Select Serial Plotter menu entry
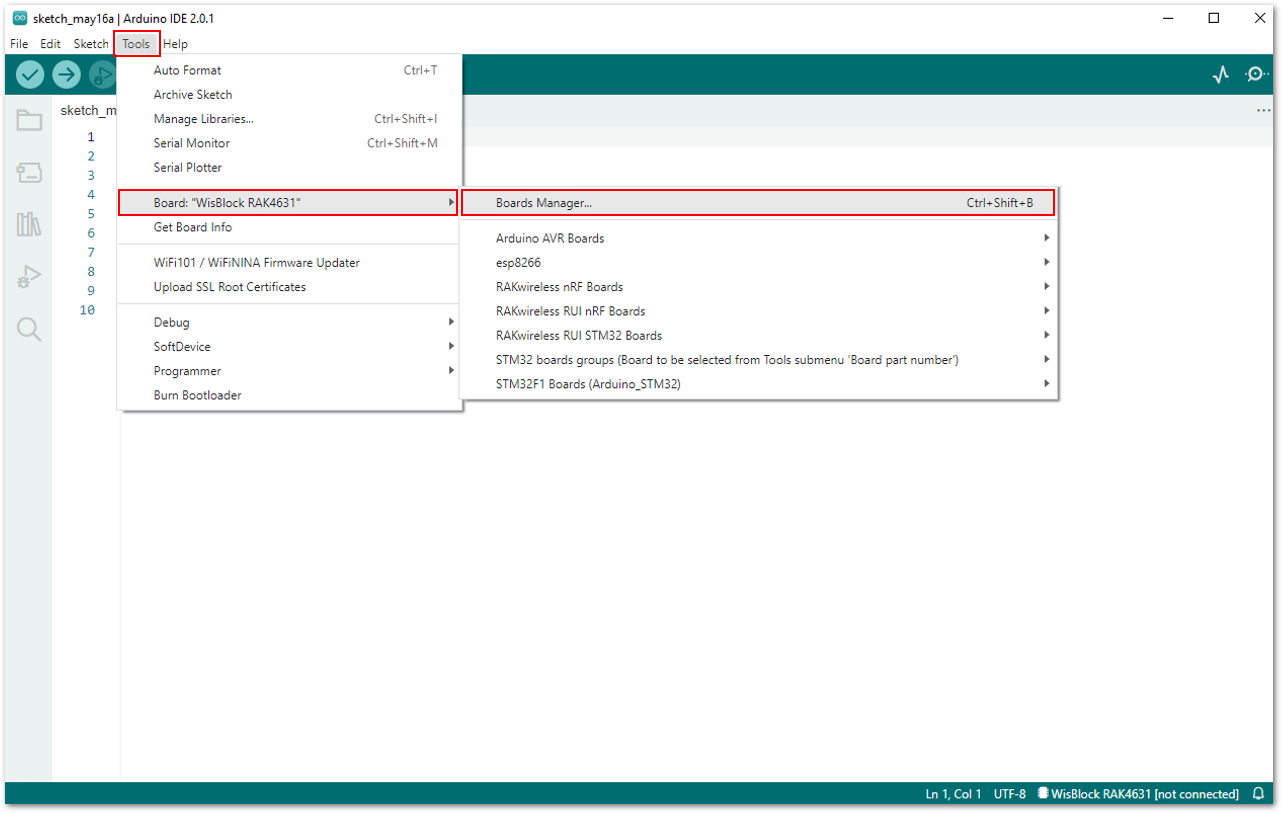 289,168
